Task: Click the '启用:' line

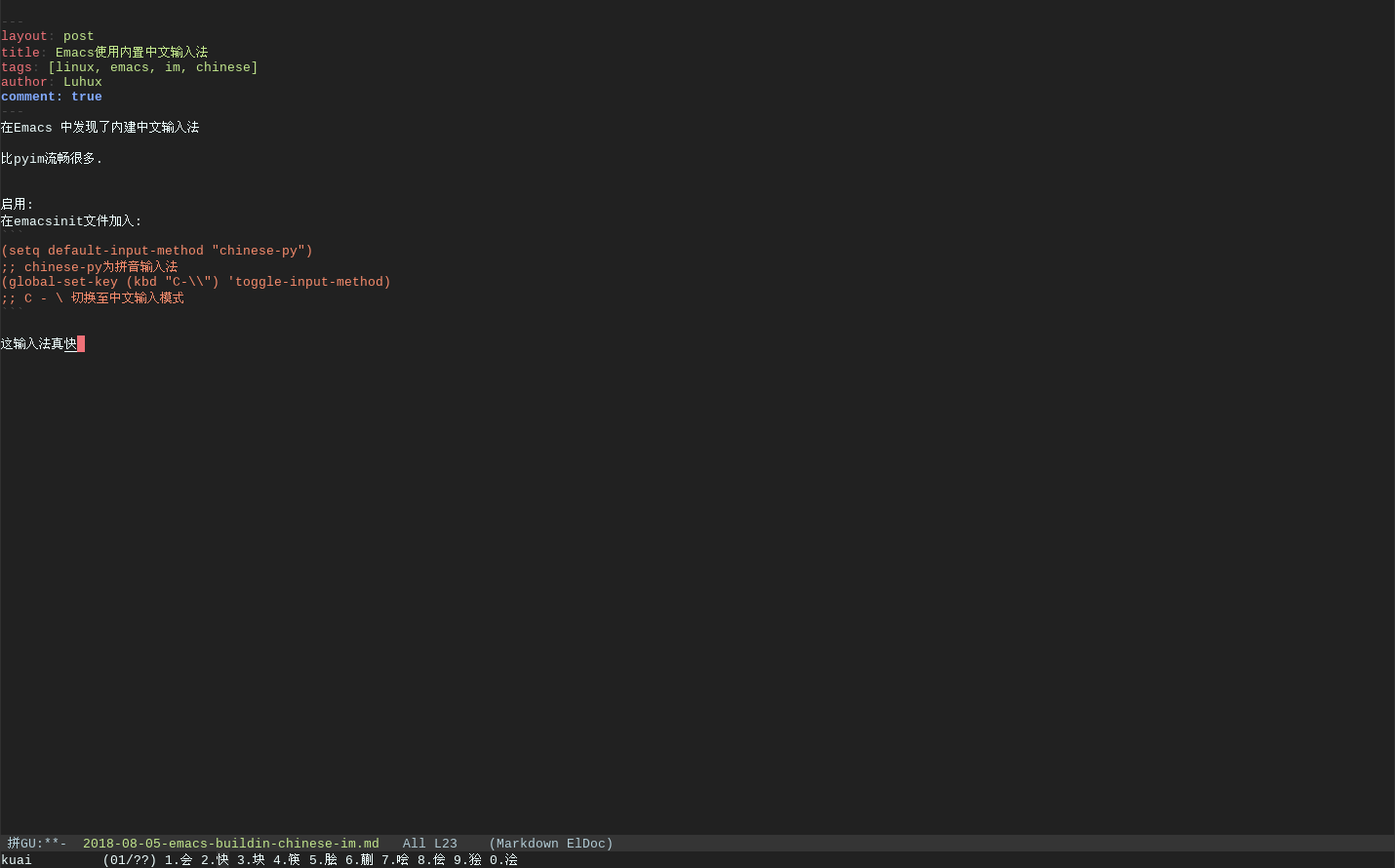Action: pos(18,205)
